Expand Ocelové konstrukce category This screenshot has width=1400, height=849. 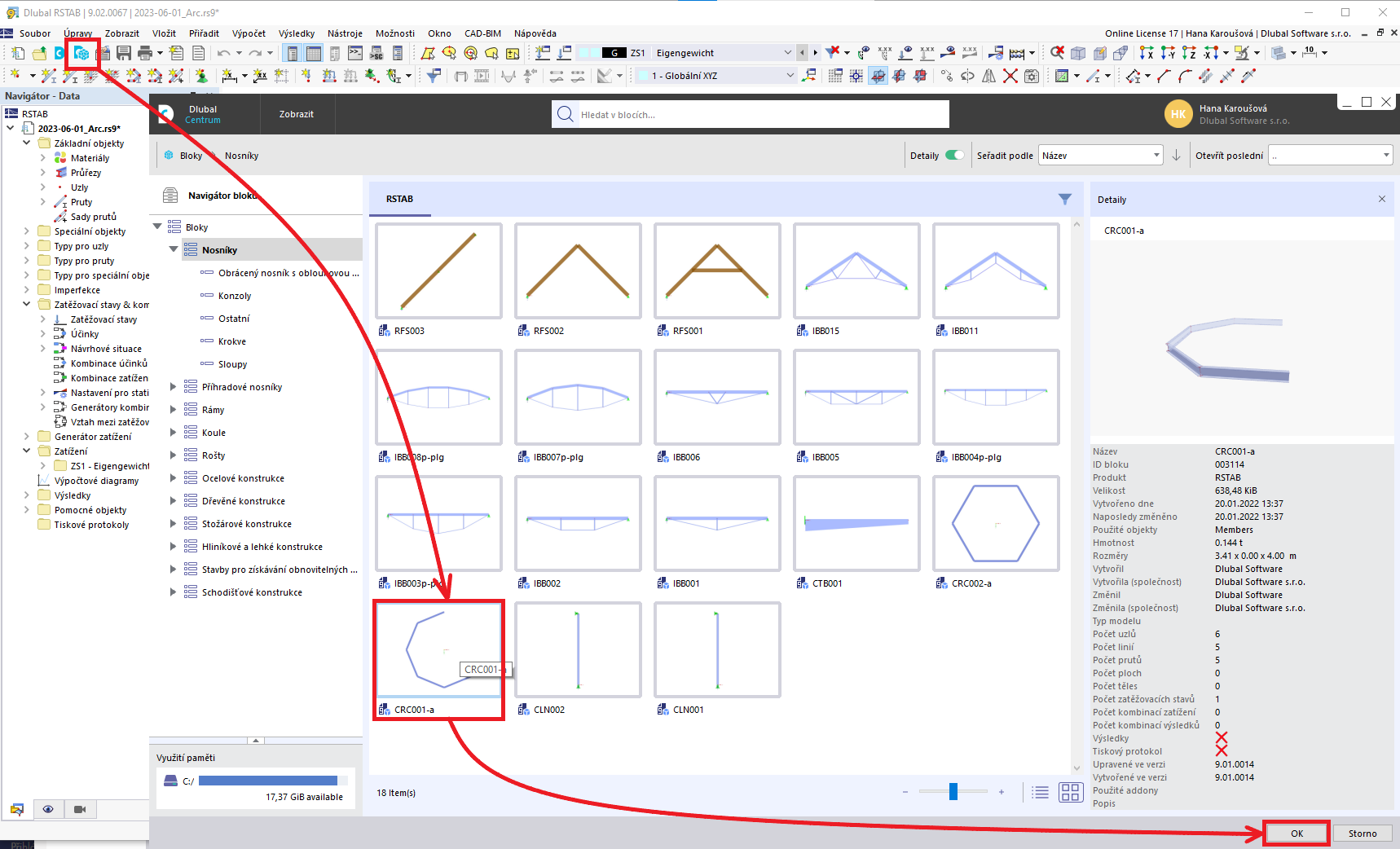click(x=173, y=478)
